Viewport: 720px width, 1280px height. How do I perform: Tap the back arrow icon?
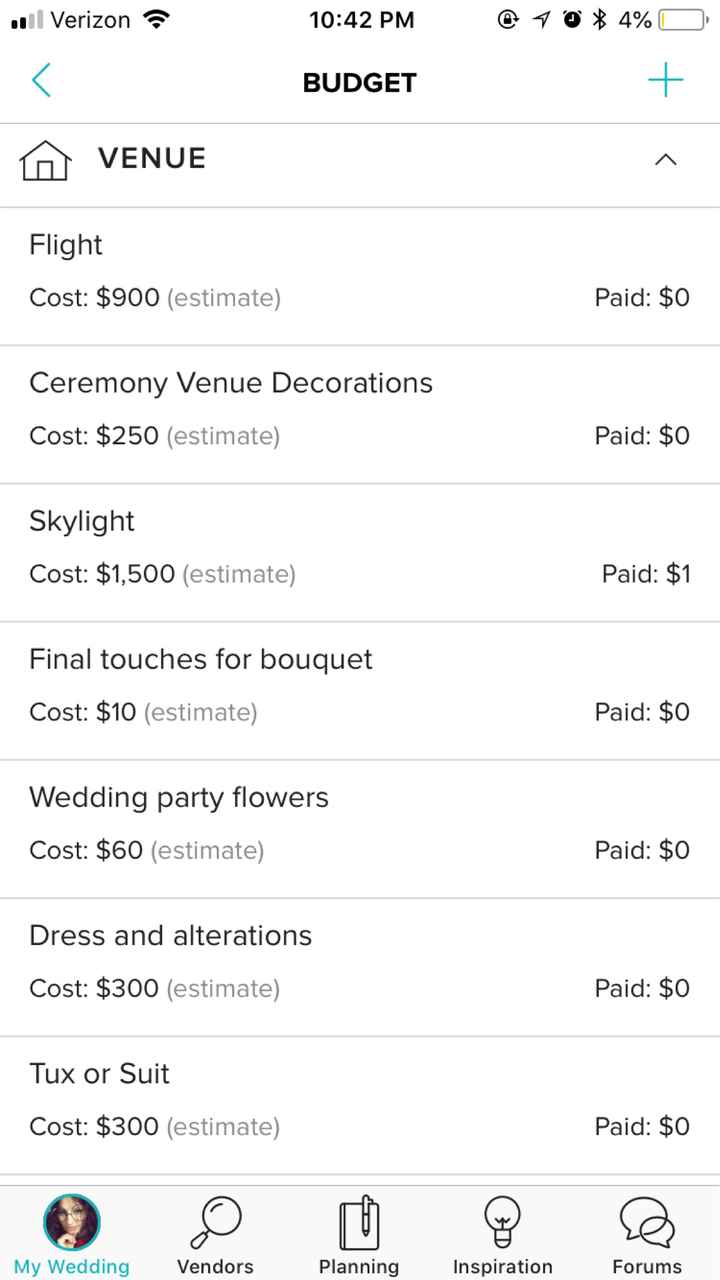(41, 81)
